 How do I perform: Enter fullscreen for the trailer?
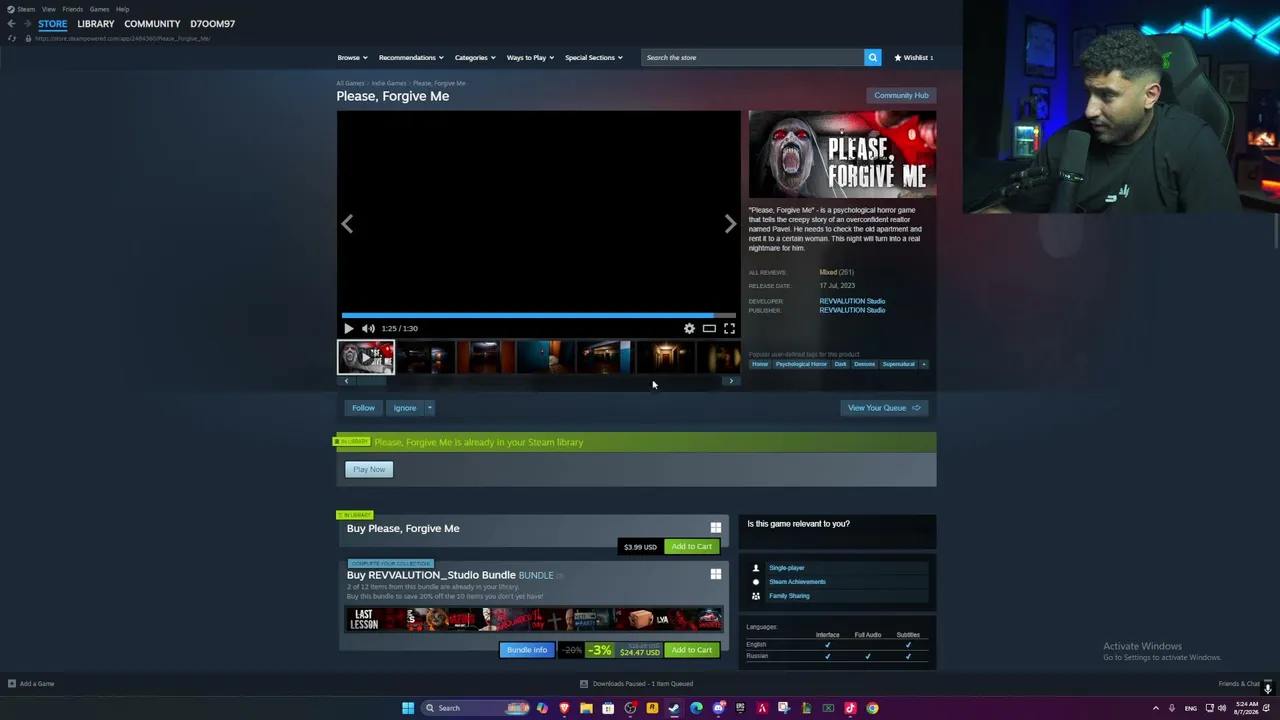click(x=729, y=328)
